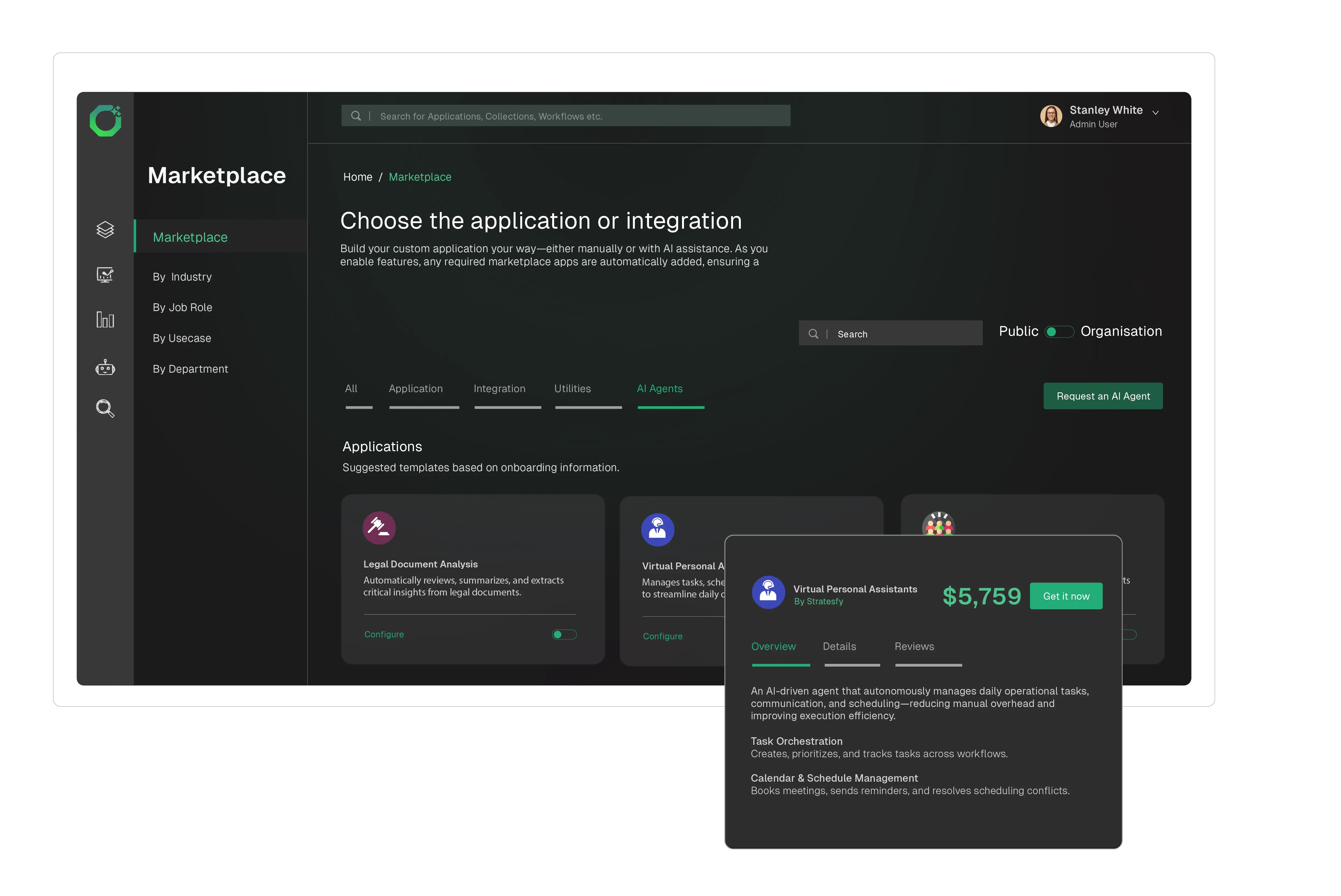Image resolution: width=1341 pixels, height=896 pixels.
Task: Select By Usecase in the side menu
Action: [182, 338]
